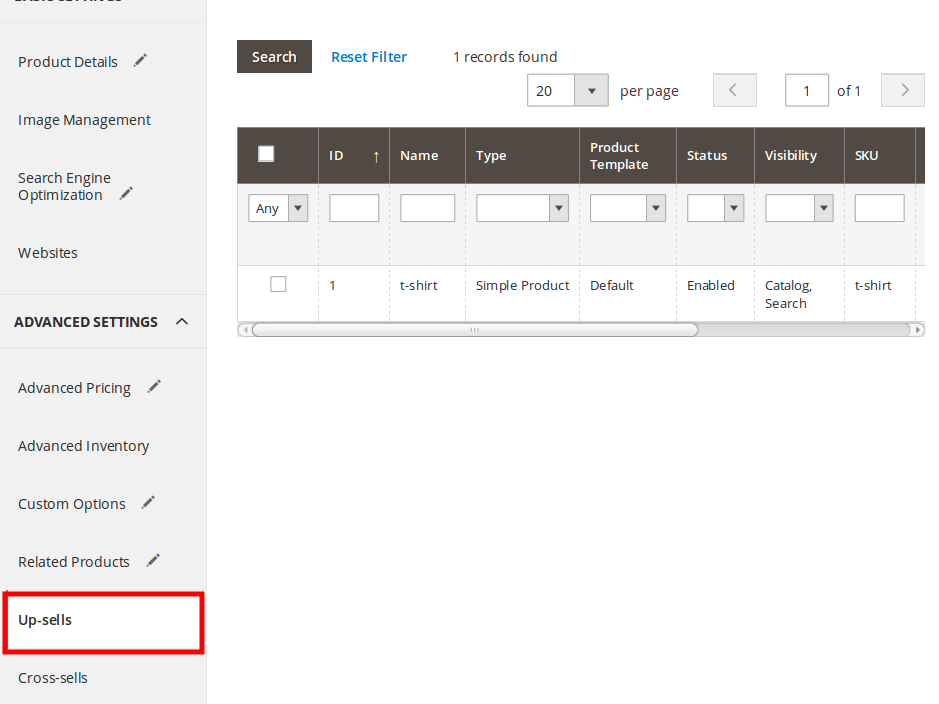Collapse the Advanced Settings section

(182, 322)
